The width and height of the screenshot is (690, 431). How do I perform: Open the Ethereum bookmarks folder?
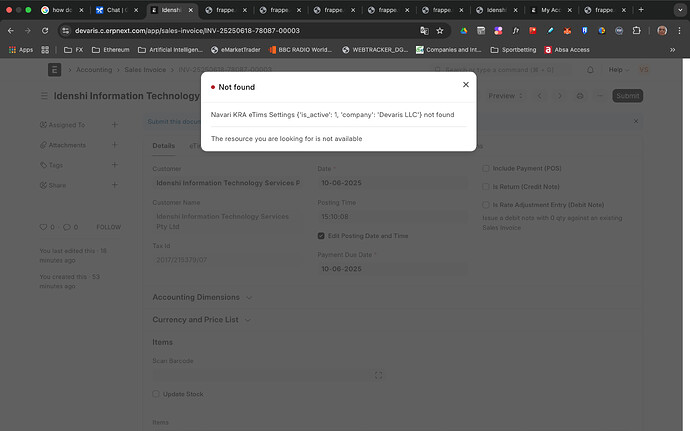click(110, 50)
